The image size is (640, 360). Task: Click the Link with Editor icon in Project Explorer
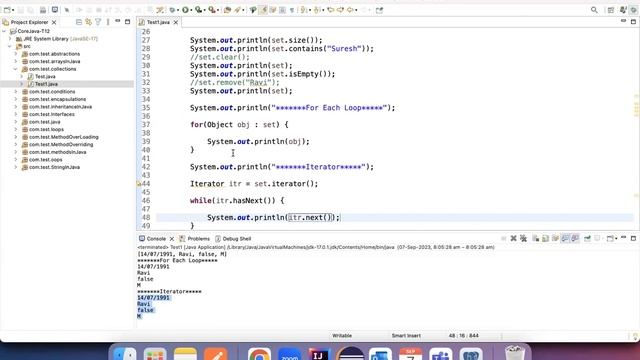pyautogui.click(x=89, y=22)
